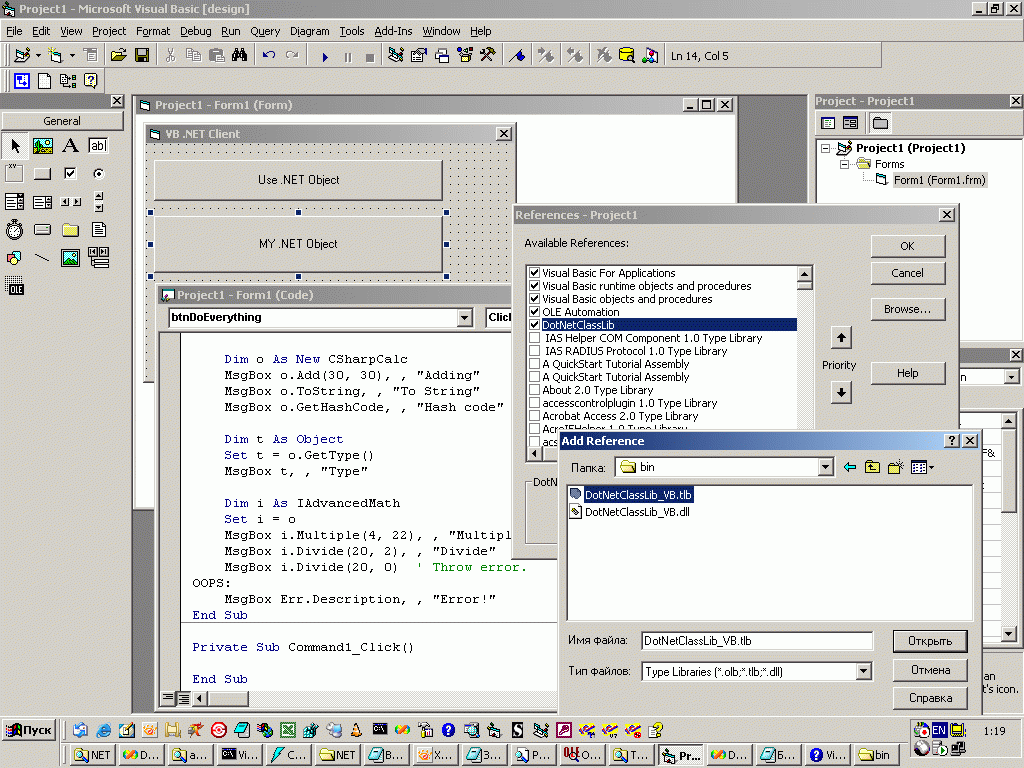Screen dimensions: 1024x768
Task: Select the PictureBox control in toolbox
Action: pyautogui.click(x=42, y=146)
